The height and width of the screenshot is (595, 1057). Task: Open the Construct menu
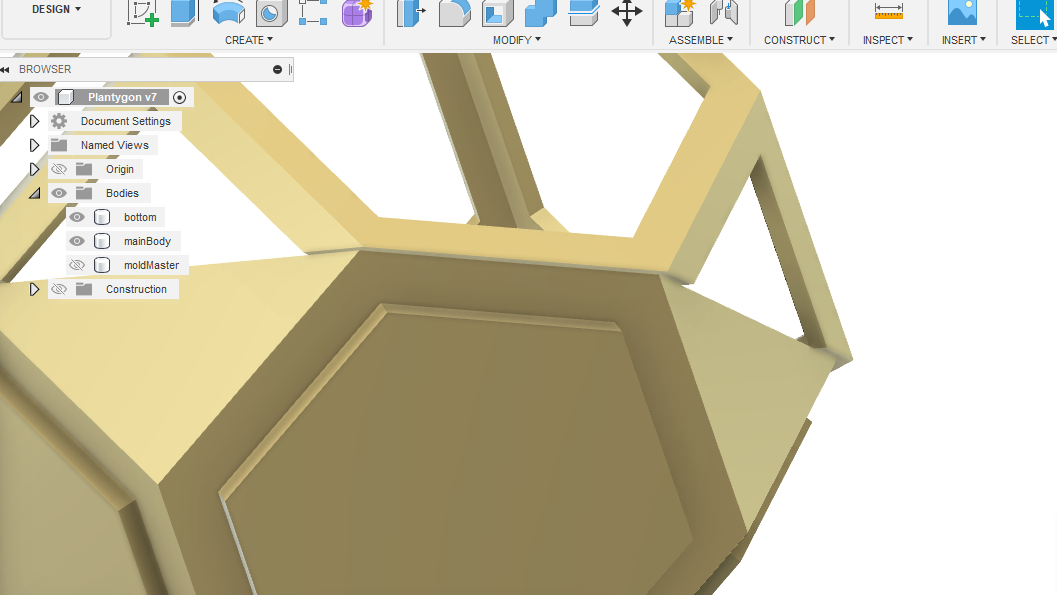click(x=799, y=40)
